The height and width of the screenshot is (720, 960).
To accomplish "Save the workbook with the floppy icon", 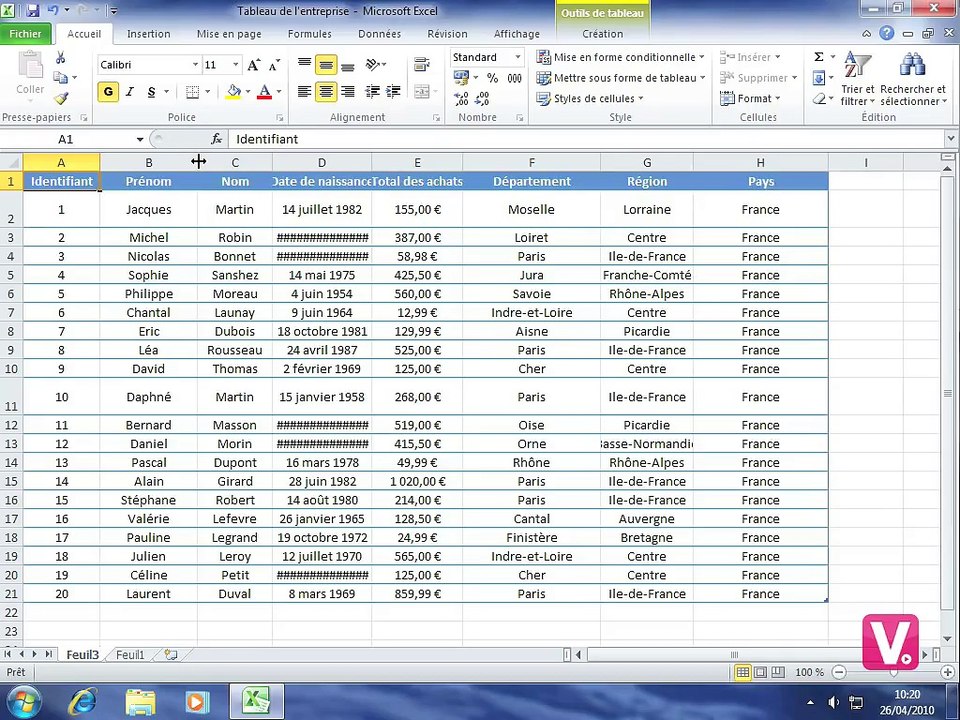I will (x=32, y=10).
